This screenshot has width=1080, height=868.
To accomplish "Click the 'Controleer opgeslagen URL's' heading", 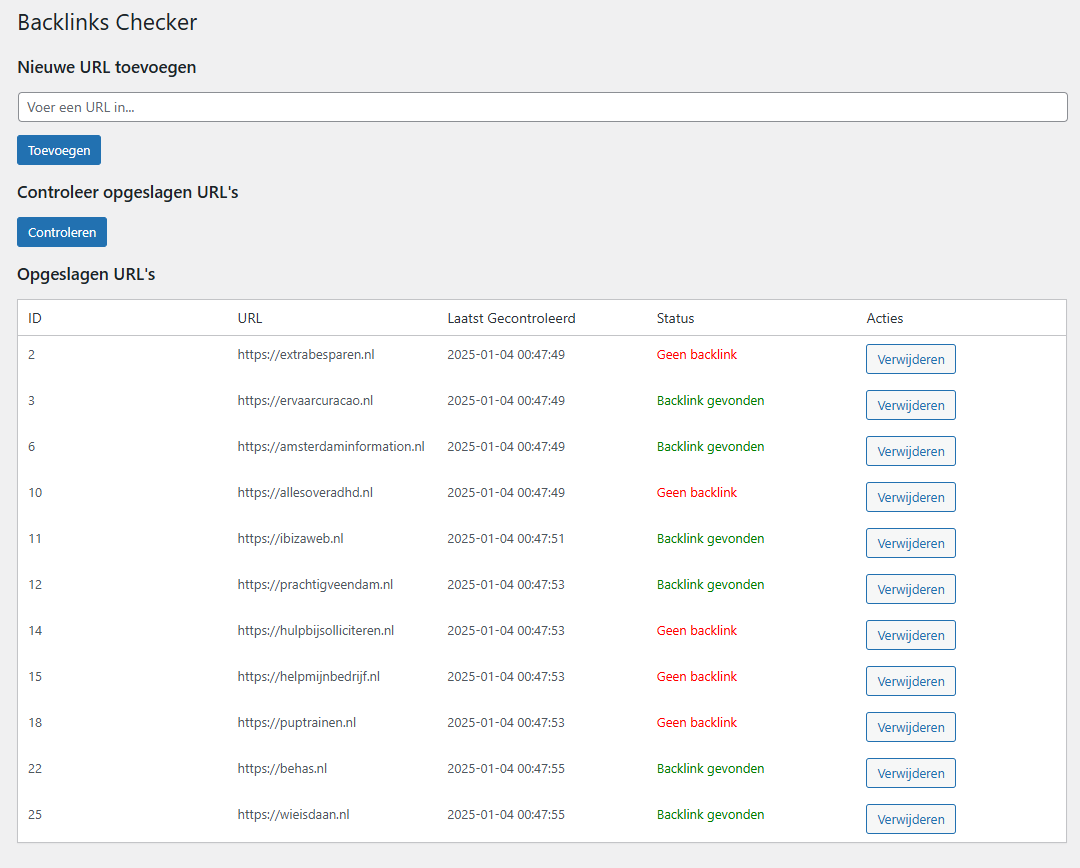I will tap(127, 192).
